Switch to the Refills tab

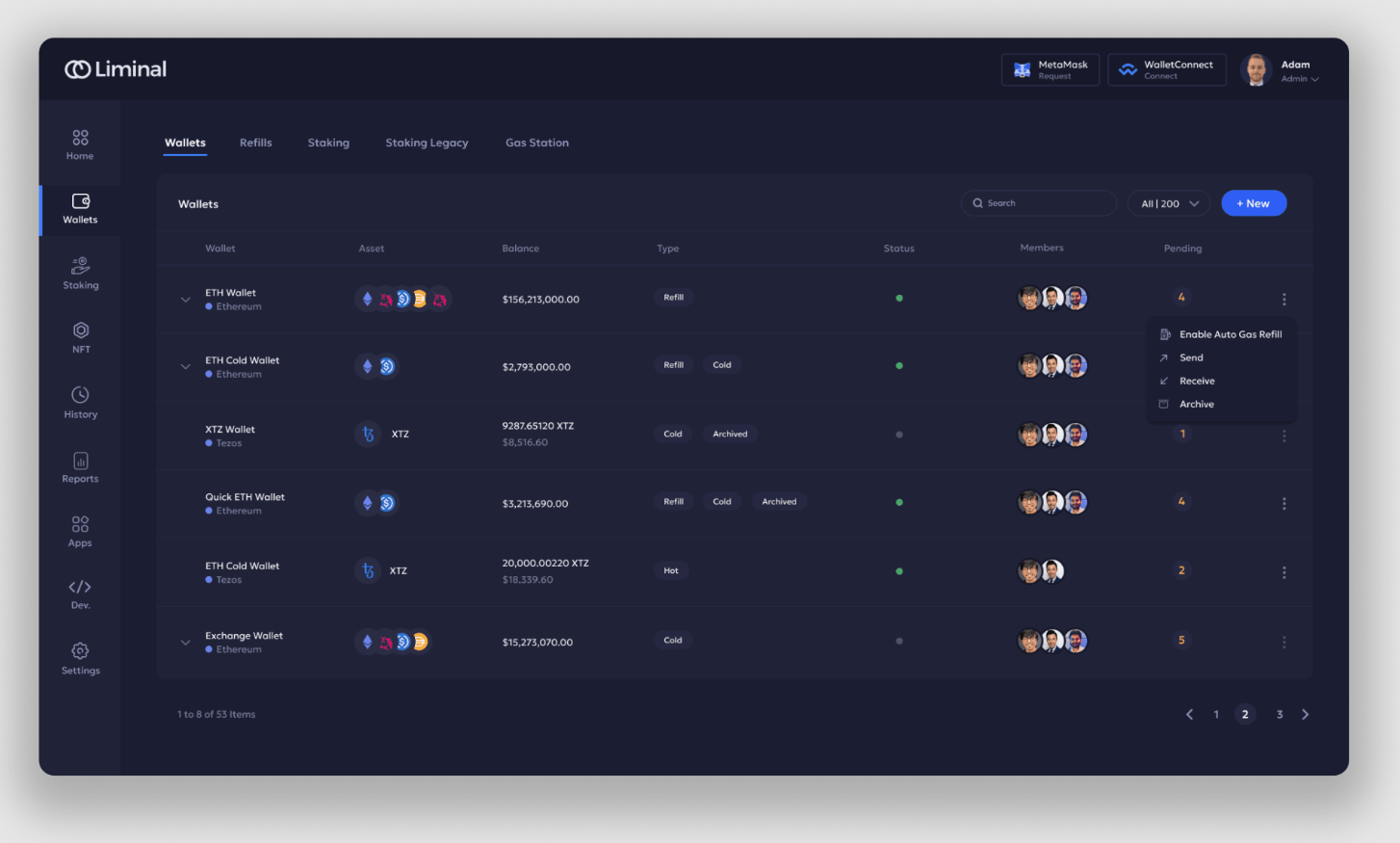click(x=256, y=143)
